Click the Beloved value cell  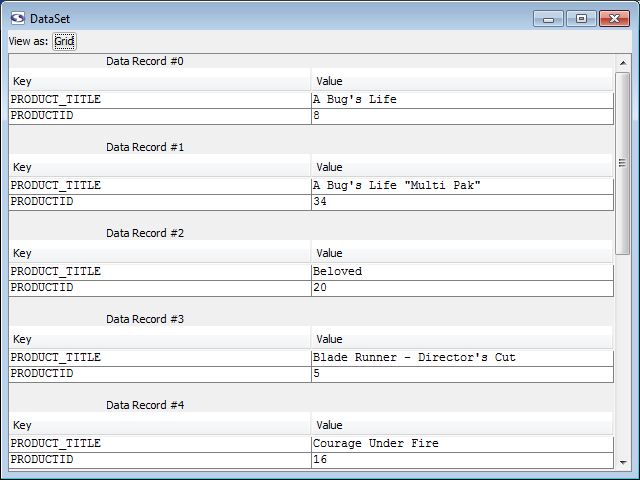click(x=462, y=272)
